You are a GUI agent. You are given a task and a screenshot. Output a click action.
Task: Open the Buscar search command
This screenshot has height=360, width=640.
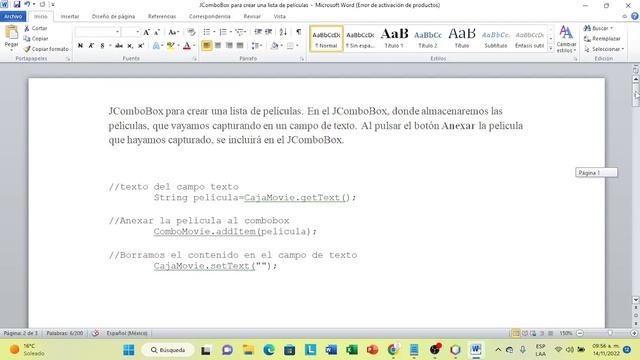pos(598,28)
